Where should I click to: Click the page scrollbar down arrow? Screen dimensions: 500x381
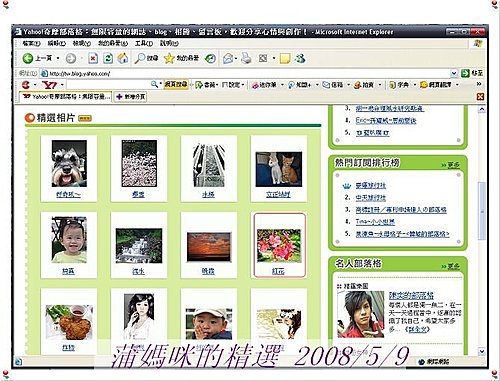point(482,351)
